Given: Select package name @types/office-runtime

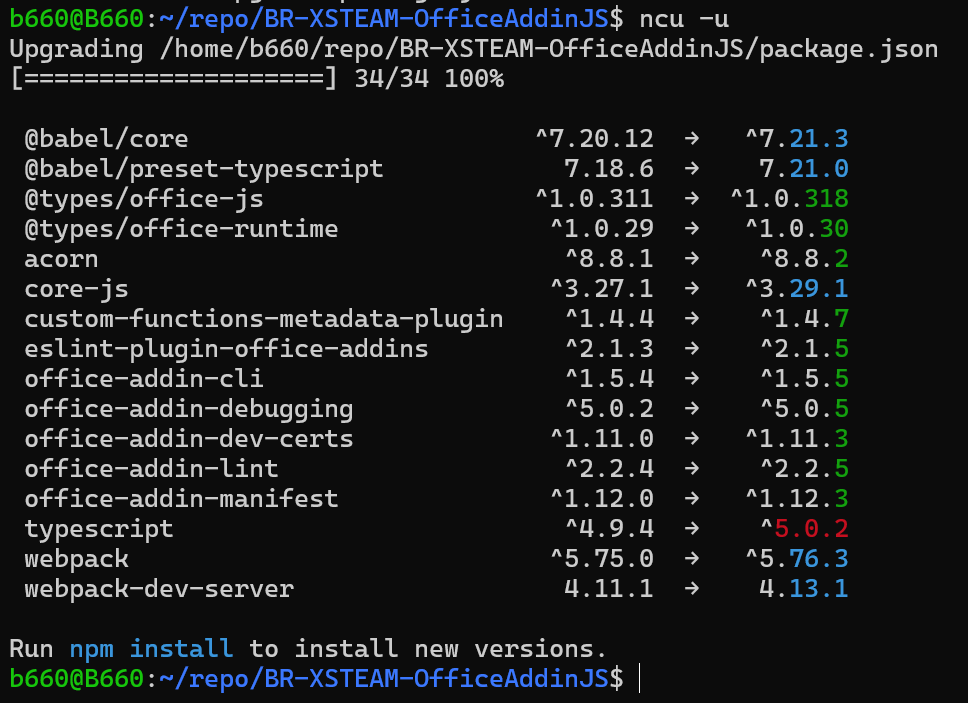Looking at the screenshot, I should [x=181, y=229].
